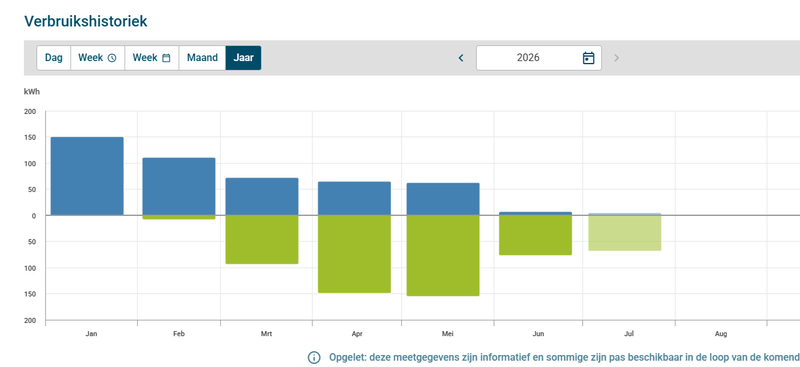This screenshot has width=800, height=367.
Task: Click the Verbruikshistoriek heading
Action: (x=86, y=21)
